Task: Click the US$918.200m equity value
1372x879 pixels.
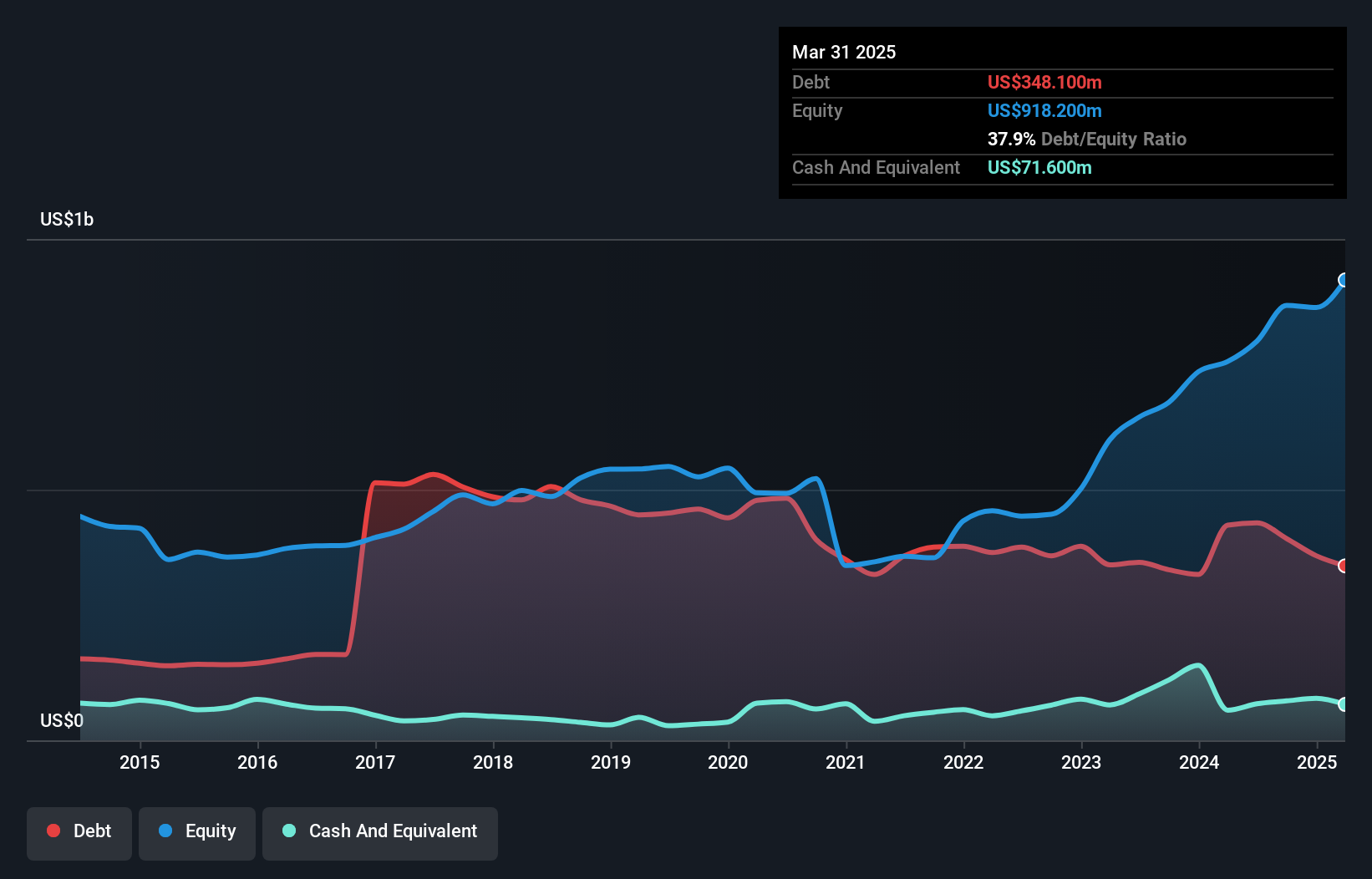Action: tap(1044, 110)
